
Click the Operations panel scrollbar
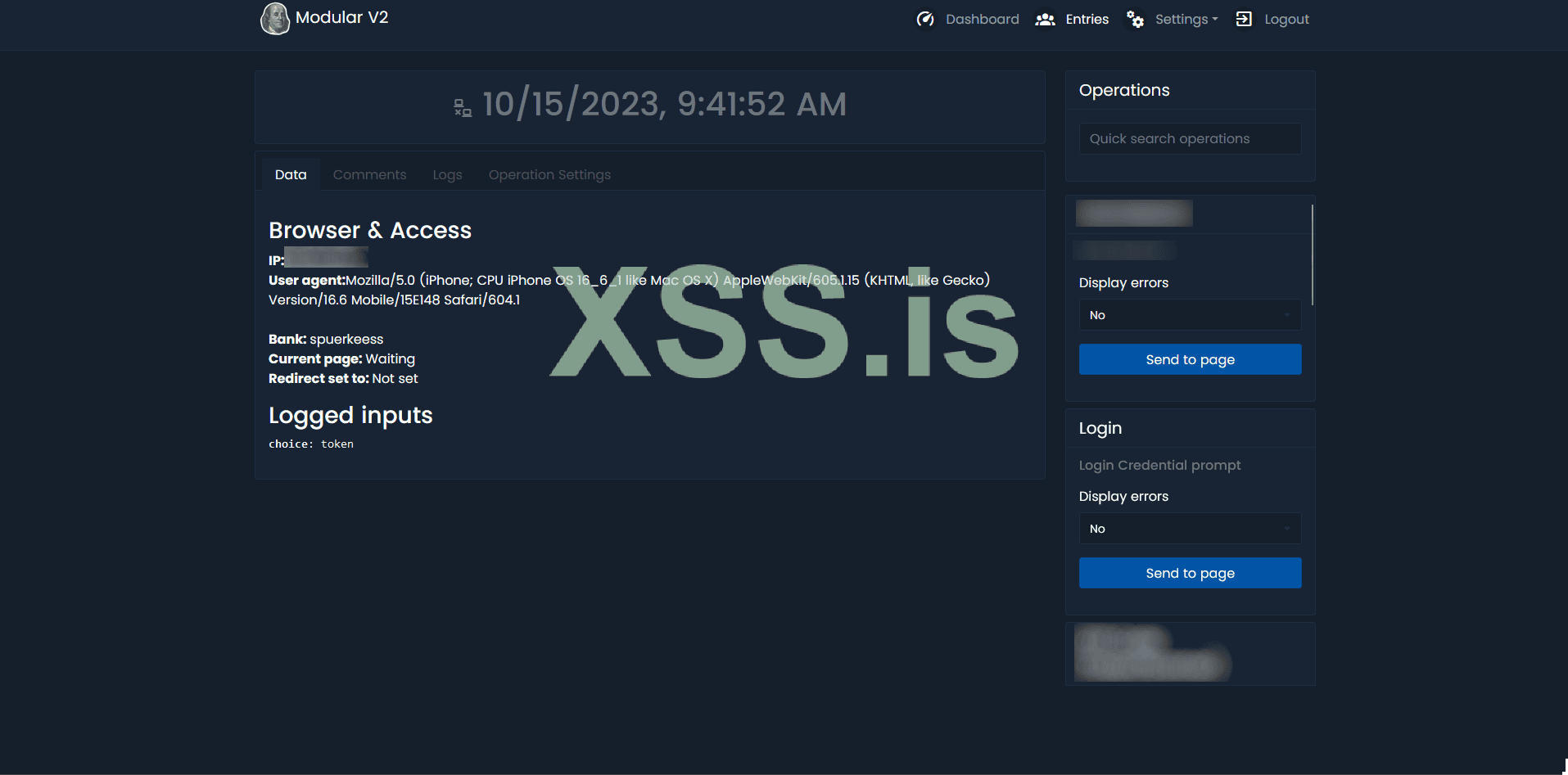point(1312,255)
